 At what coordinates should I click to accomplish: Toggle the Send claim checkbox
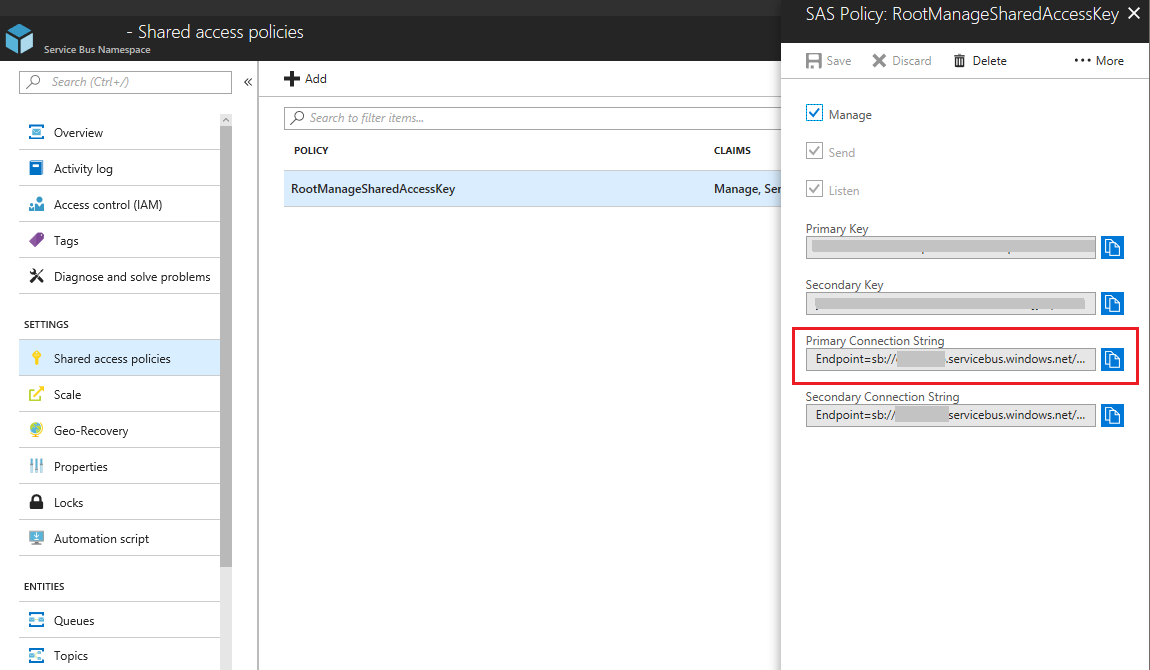[814, 151]
